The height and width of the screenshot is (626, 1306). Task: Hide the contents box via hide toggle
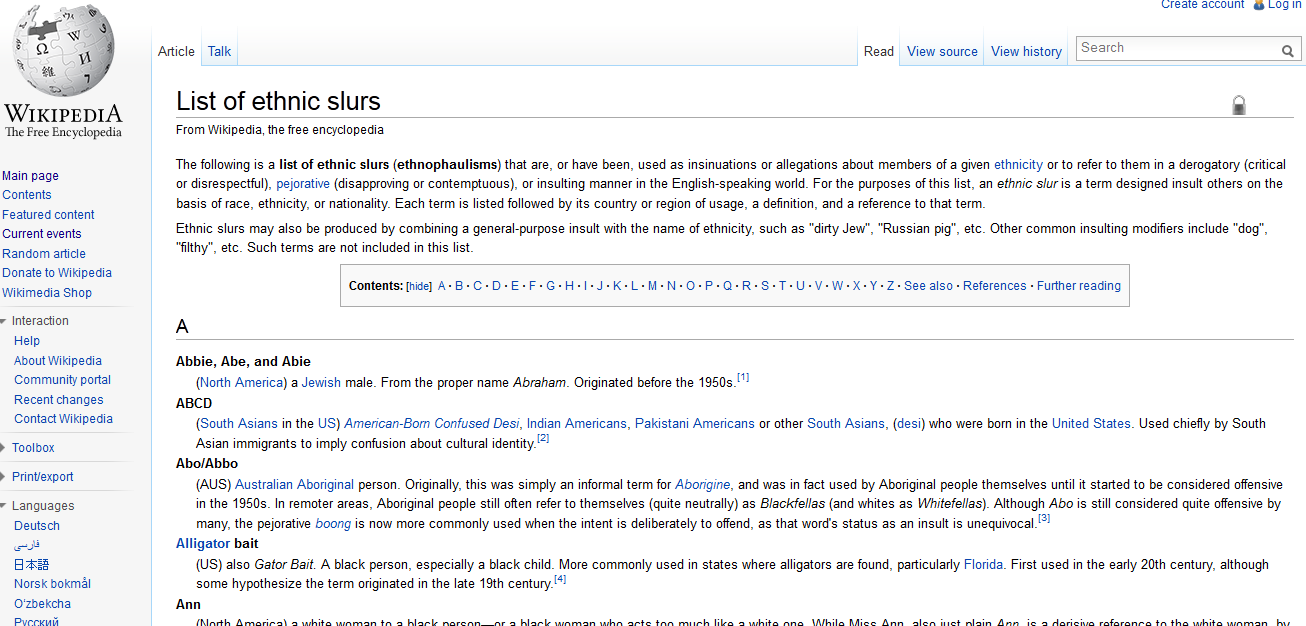[418, 286]
